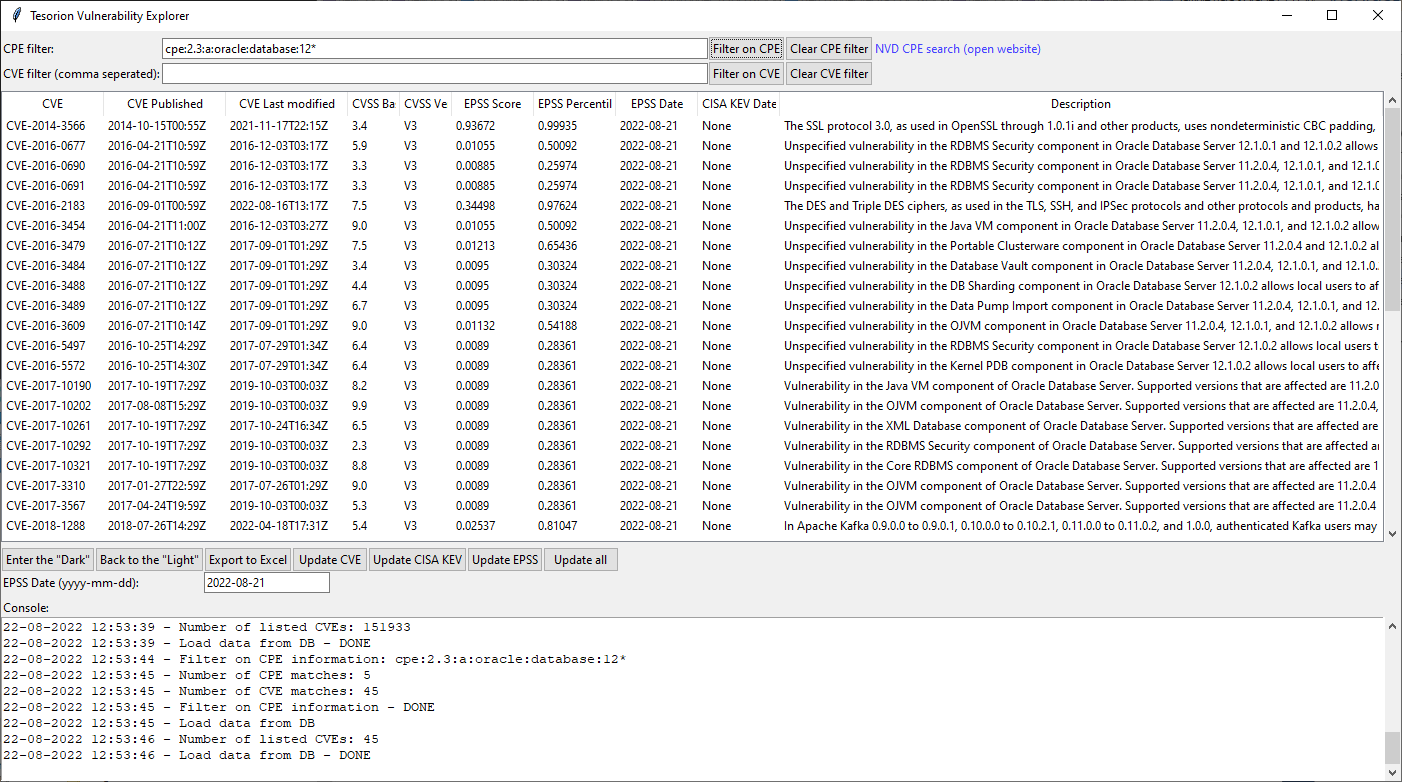Screen dimensions: 1402x782
Task: Sort by the EPSS Score column header
Action: 491,103
